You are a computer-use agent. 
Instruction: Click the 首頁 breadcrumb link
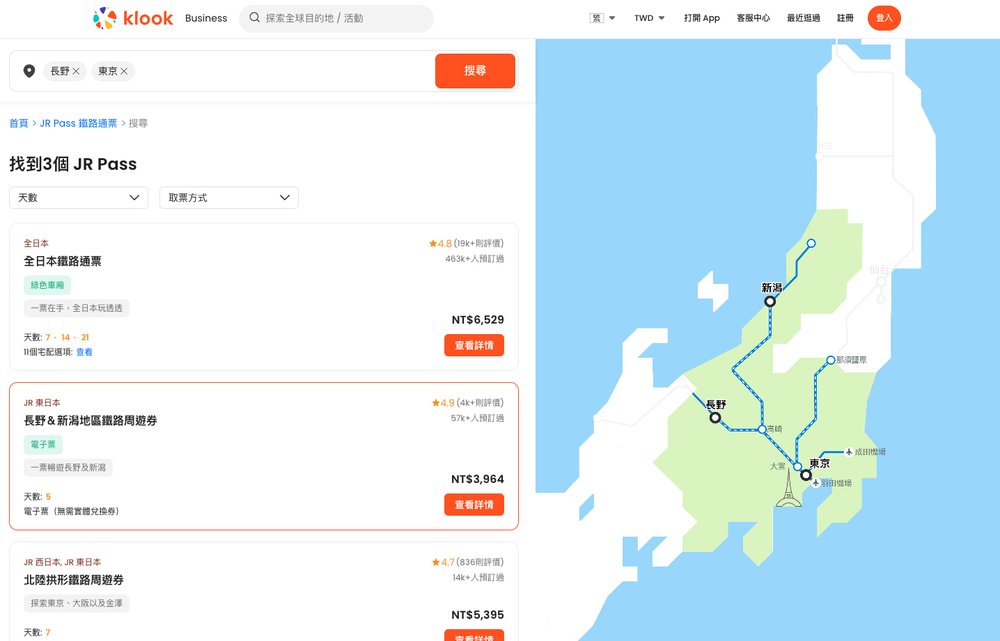[x=18, y=122]
